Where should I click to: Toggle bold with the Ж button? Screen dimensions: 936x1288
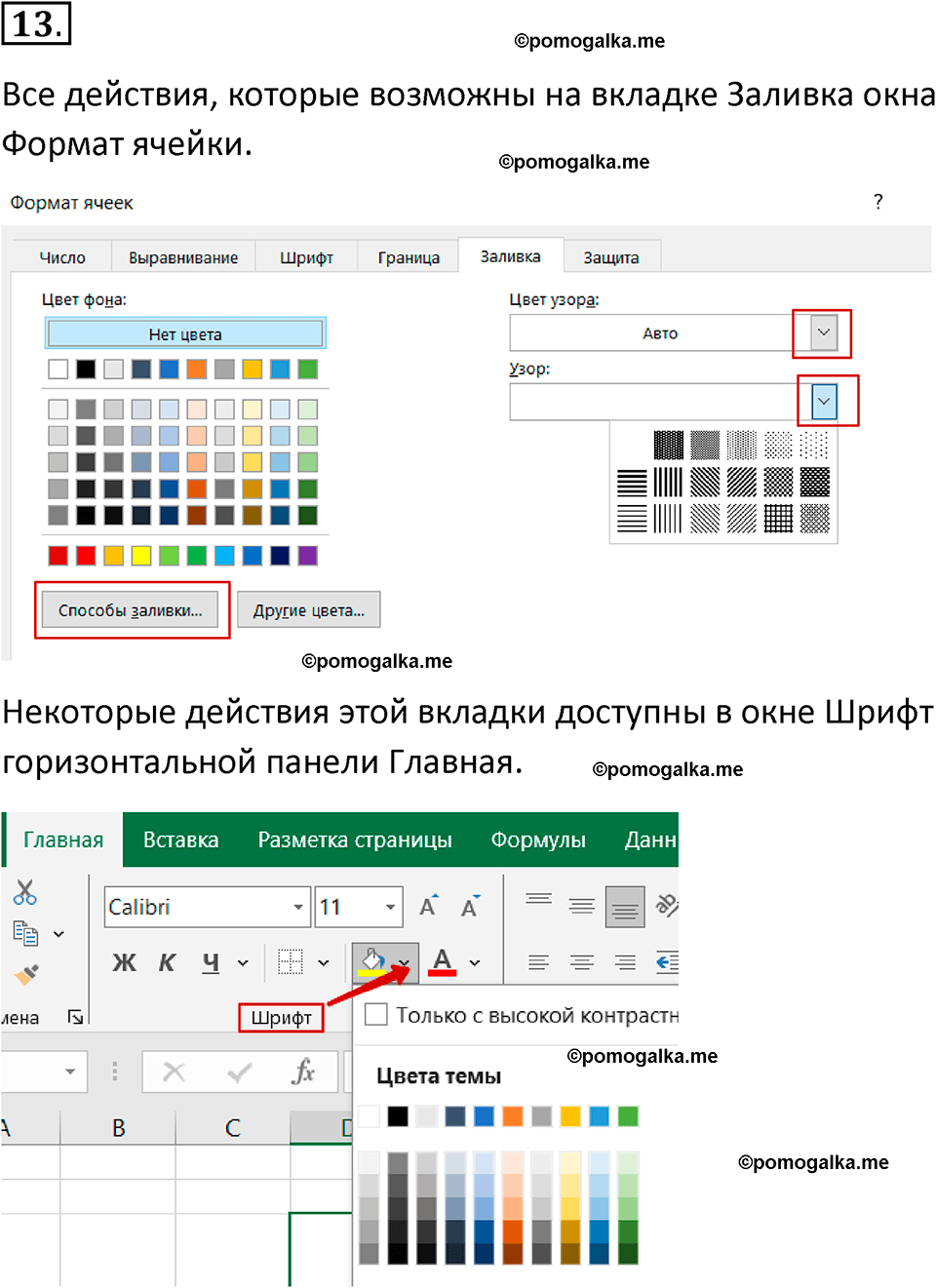124,962
